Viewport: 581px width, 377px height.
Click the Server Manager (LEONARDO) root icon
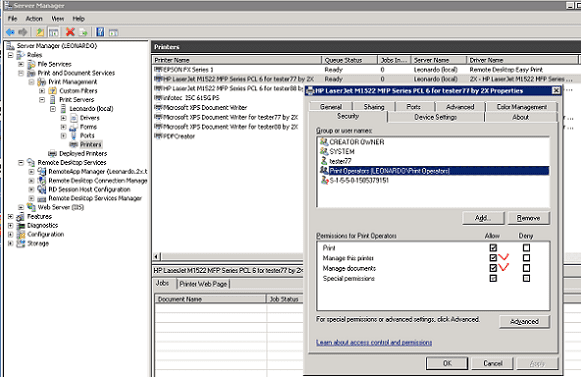click(x=10, y=46)
